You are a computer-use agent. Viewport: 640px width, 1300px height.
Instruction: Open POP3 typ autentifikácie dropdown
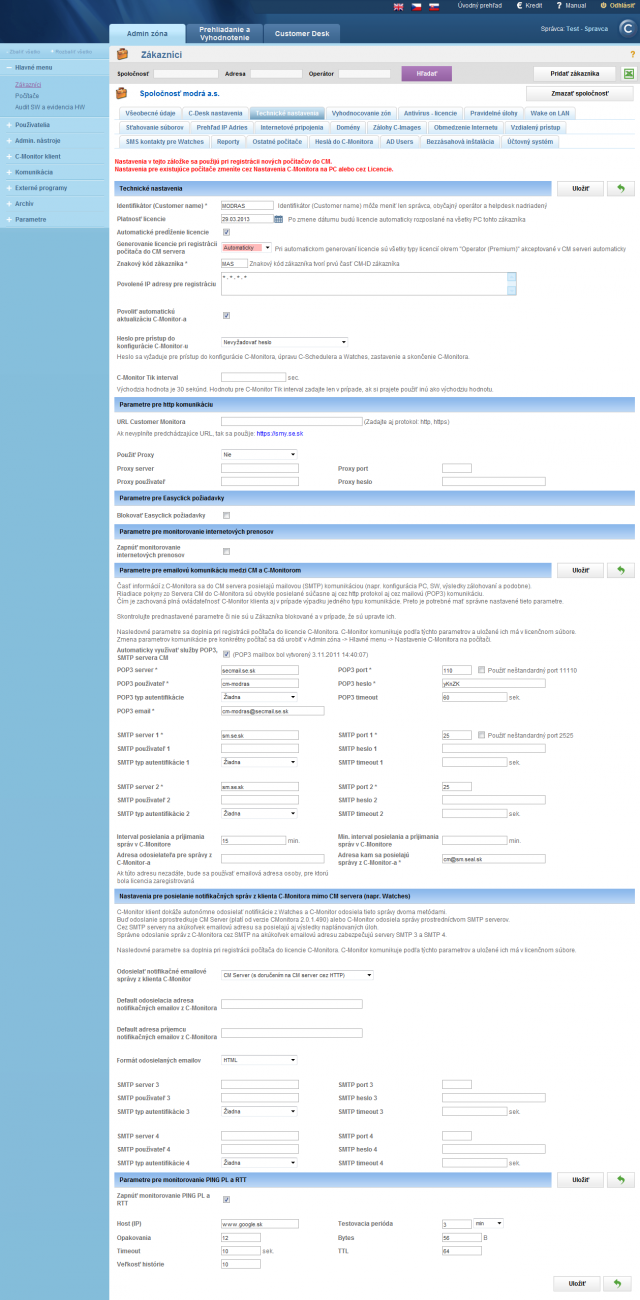coord(259,697)
